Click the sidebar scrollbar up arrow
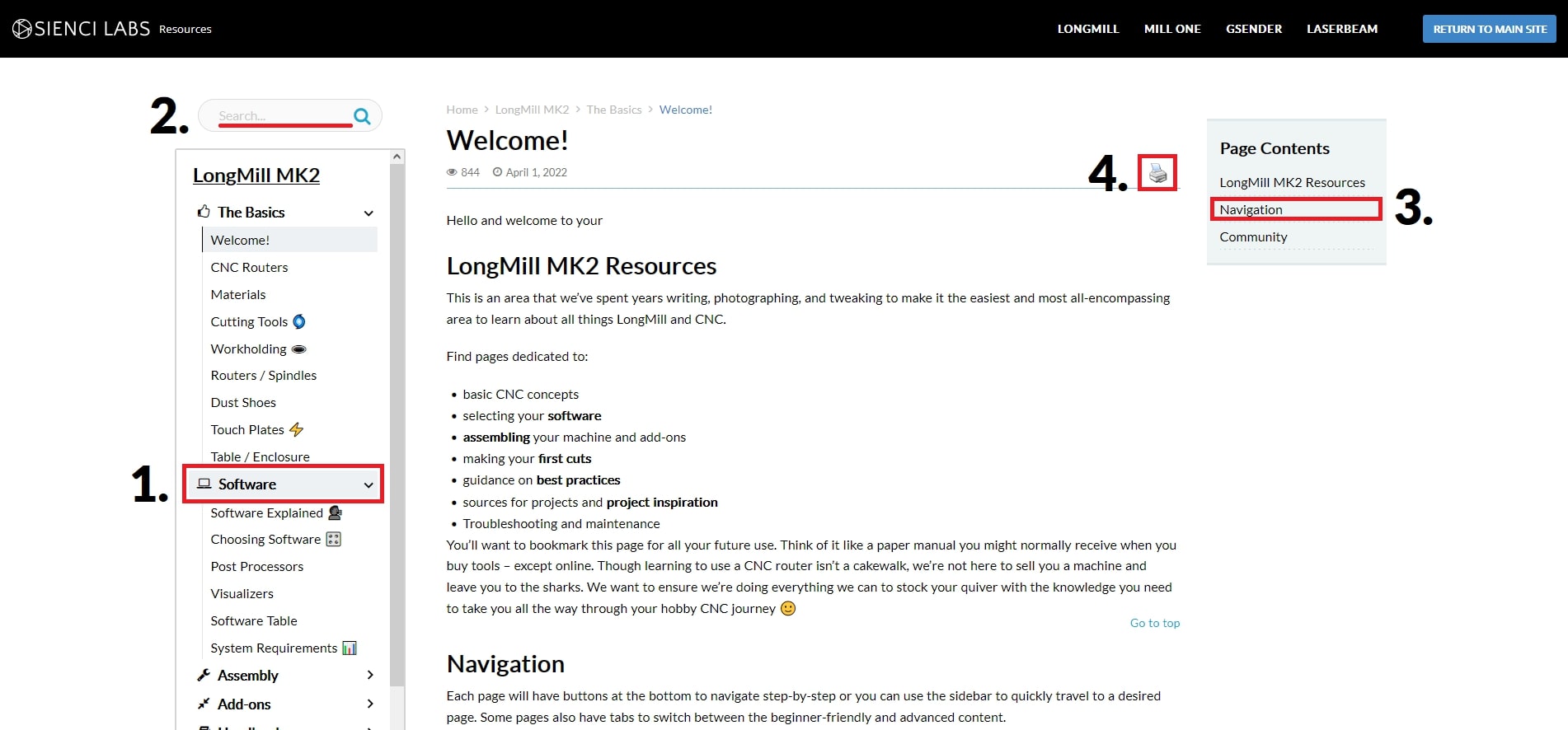Image resolution: width=1568 pixels, height=730 pixels. pos(397,157)
